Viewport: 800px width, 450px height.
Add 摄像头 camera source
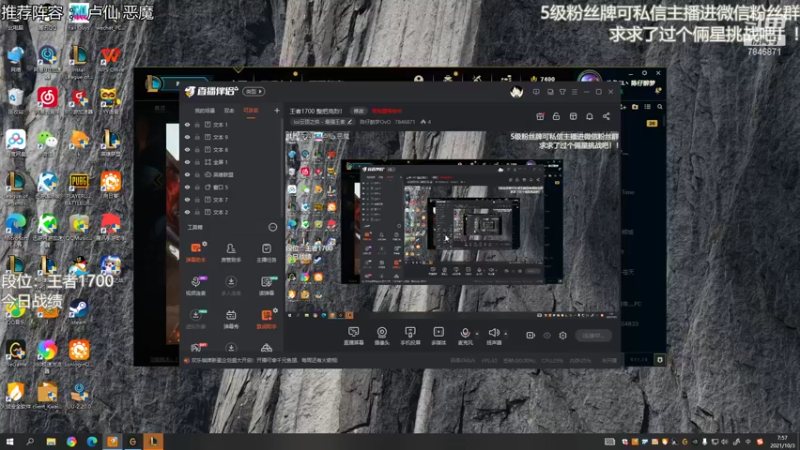click(x=382, y=336)
